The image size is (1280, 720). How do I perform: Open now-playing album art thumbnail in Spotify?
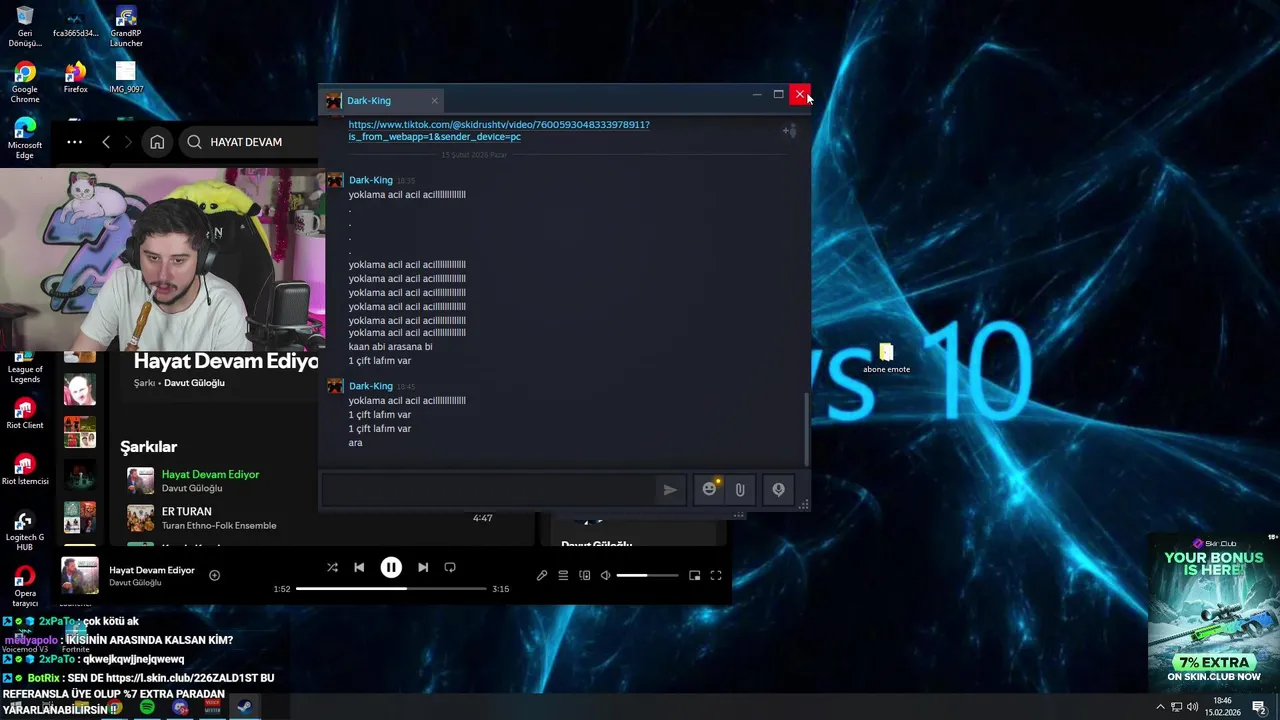[80, 576]
